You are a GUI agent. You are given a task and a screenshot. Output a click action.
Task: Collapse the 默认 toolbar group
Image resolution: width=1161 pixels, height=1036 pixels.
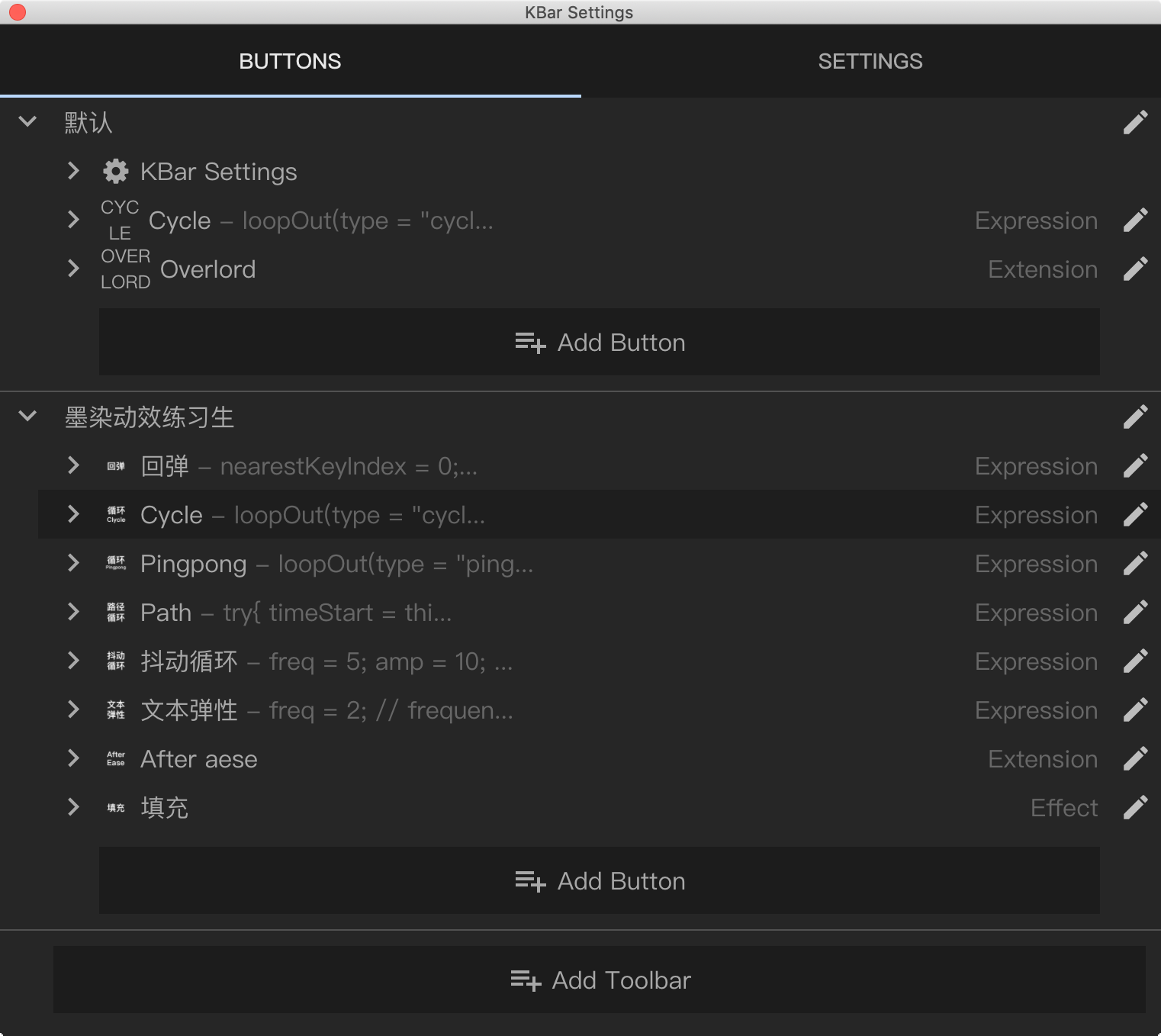click(27, 121)
